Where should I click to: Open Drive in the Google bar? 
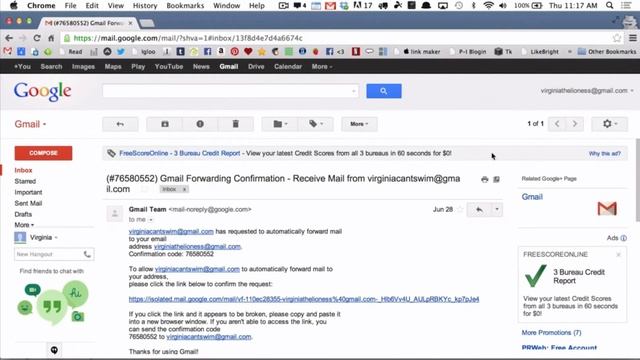click(256, 67)
